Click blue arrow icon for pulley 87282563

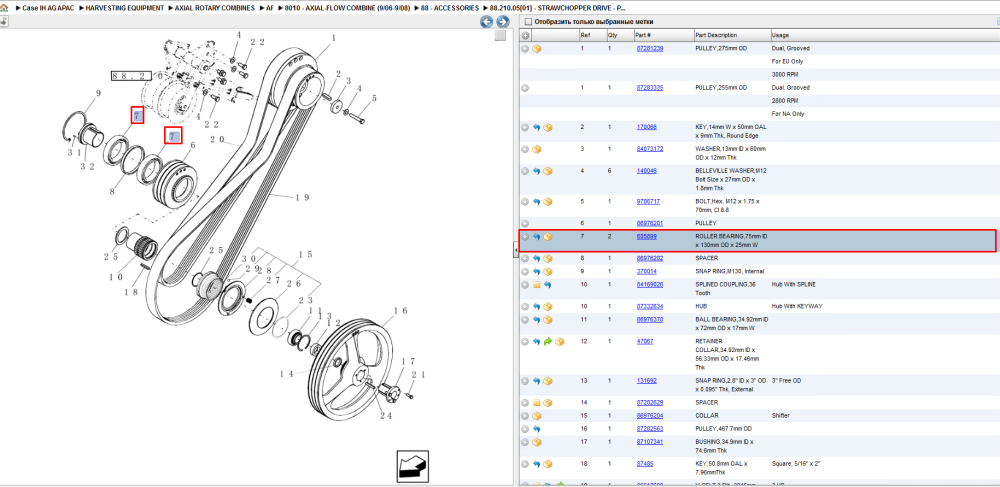[537, 429]
